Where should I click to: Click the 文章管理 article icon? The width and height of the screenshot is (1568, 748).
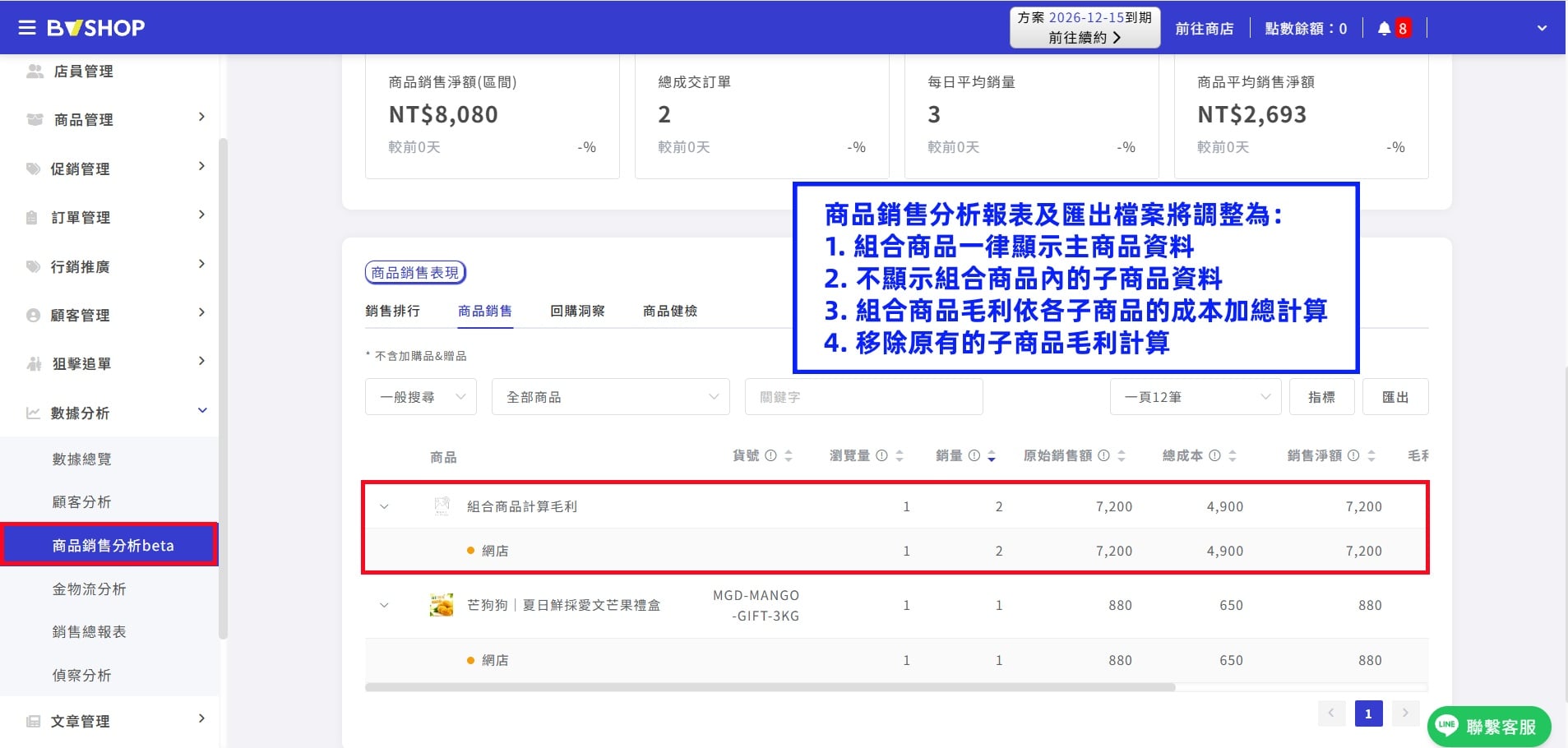pos(33,721)
